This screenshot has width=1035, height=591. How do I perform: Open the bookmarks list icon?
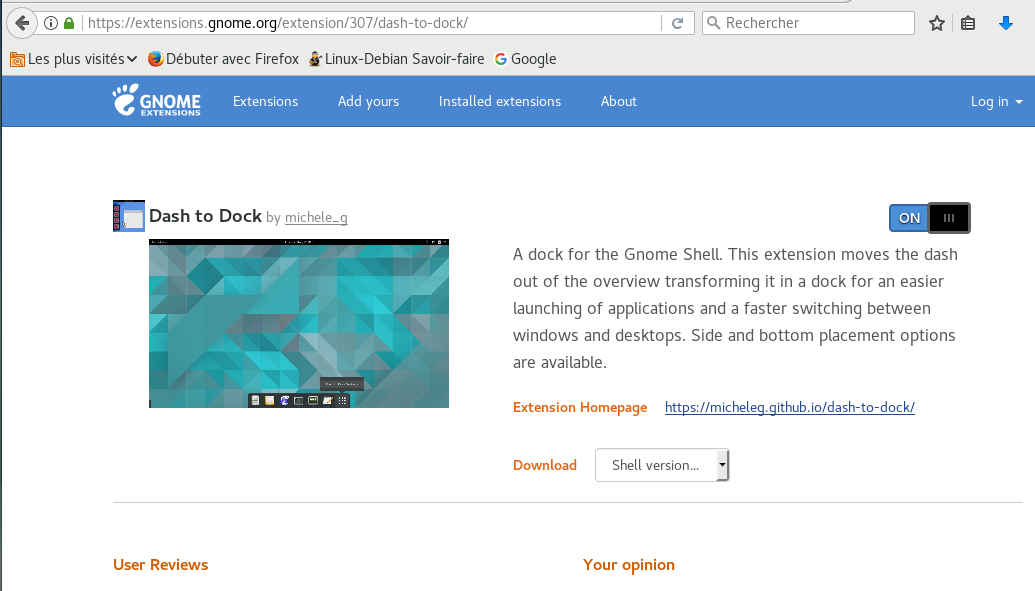(968, 23)
